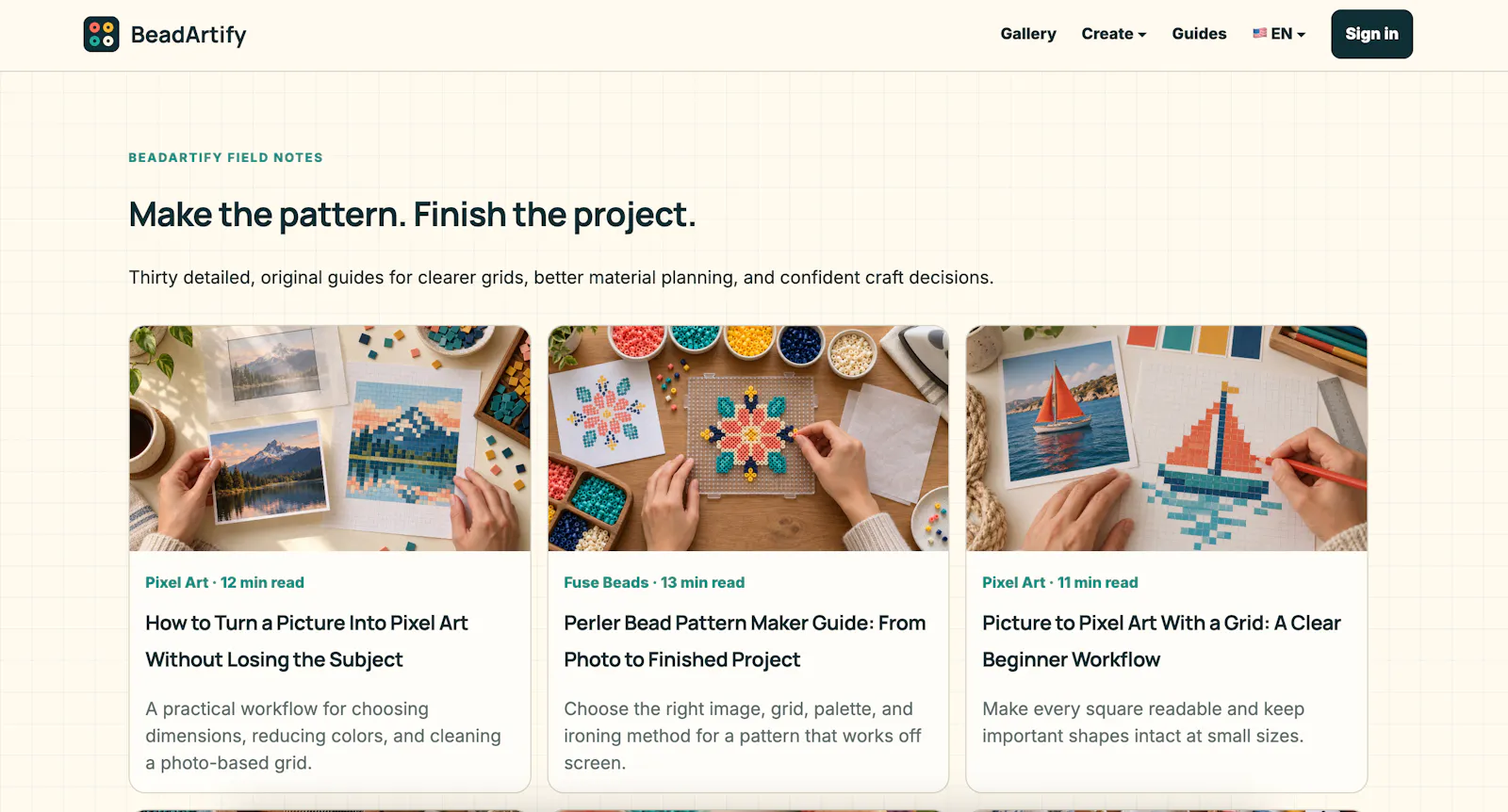The width and height of the screenshot is (1508, 812).
Task: Click the 'Fuse Beads · 13 min read' label
Action: click(654, 582)
